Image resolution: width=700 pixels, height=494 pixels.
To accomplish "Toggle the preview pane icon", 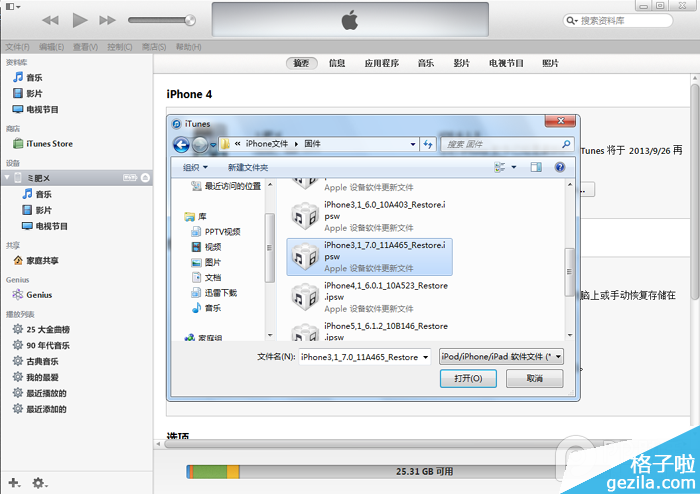I will [x=536, y=167].
